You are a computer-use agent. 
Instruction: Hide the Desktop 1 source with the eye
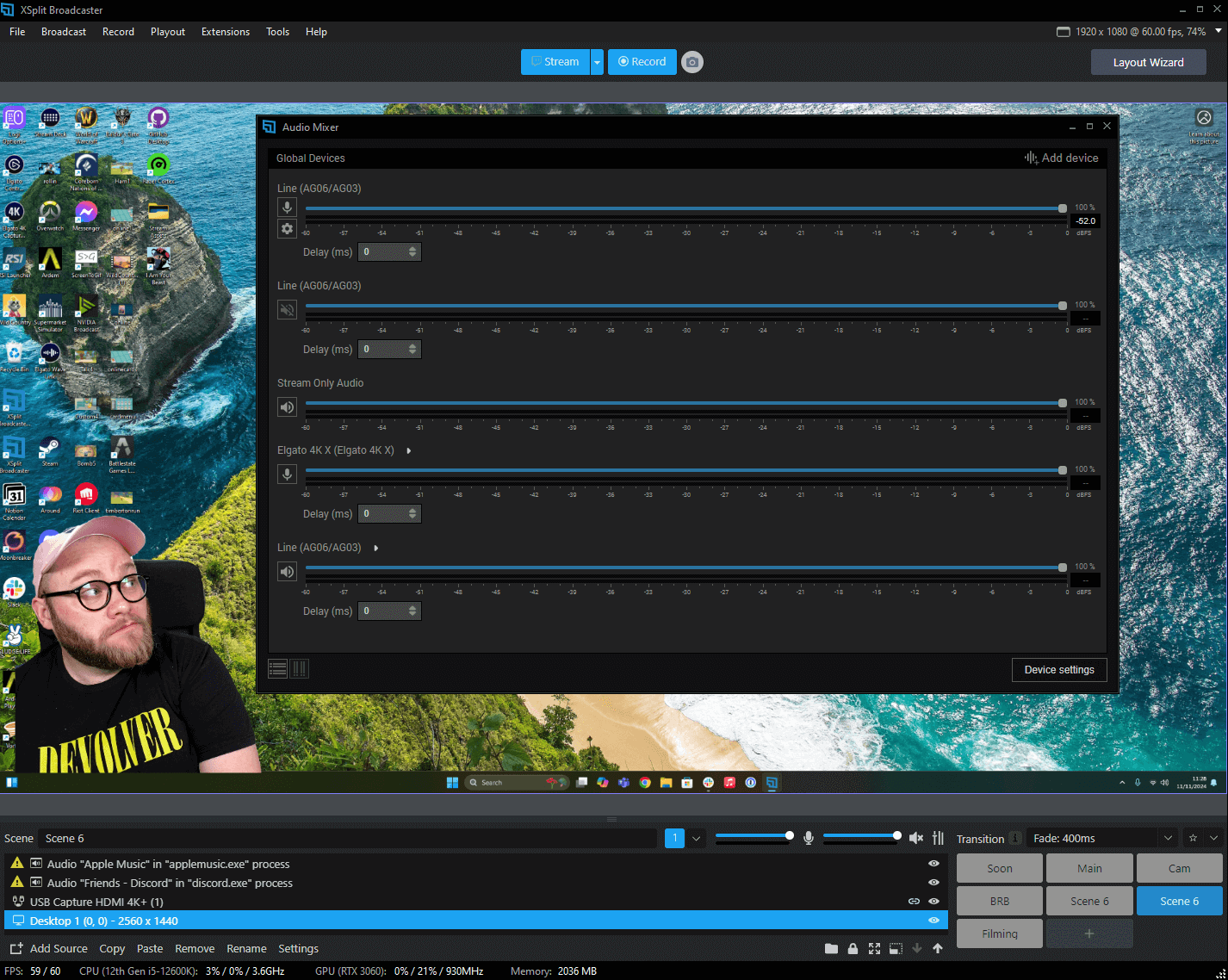933,921
